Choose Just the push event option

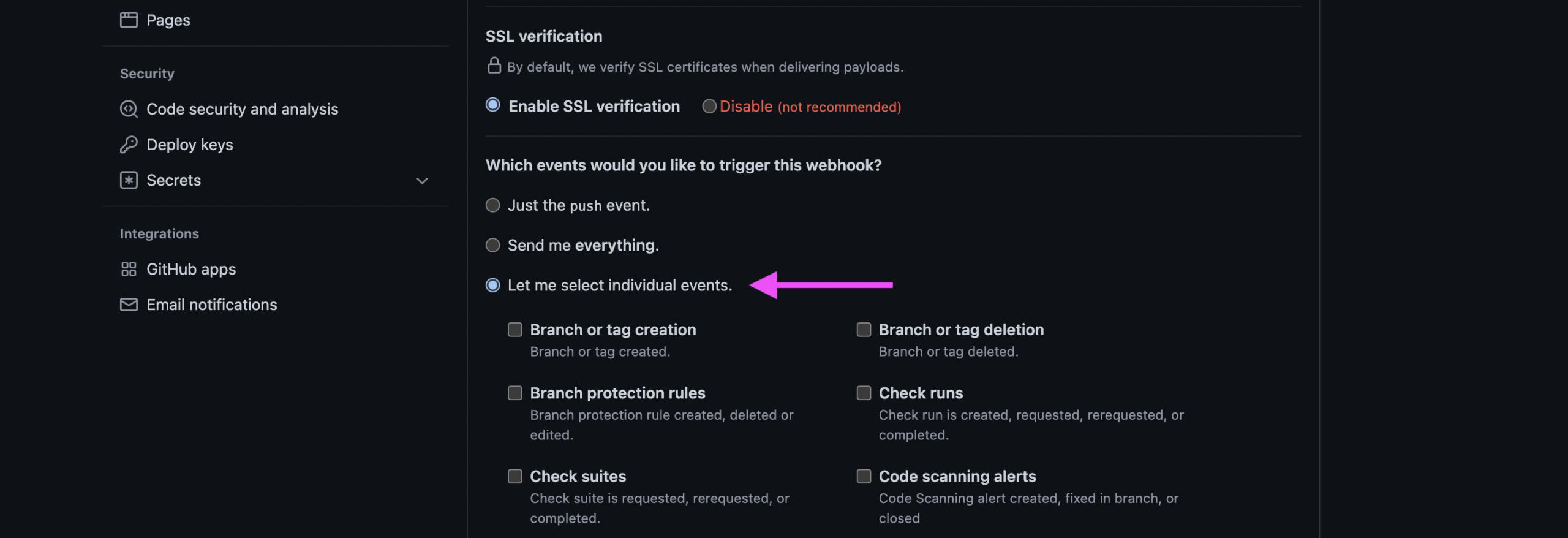tap(493, 205)
